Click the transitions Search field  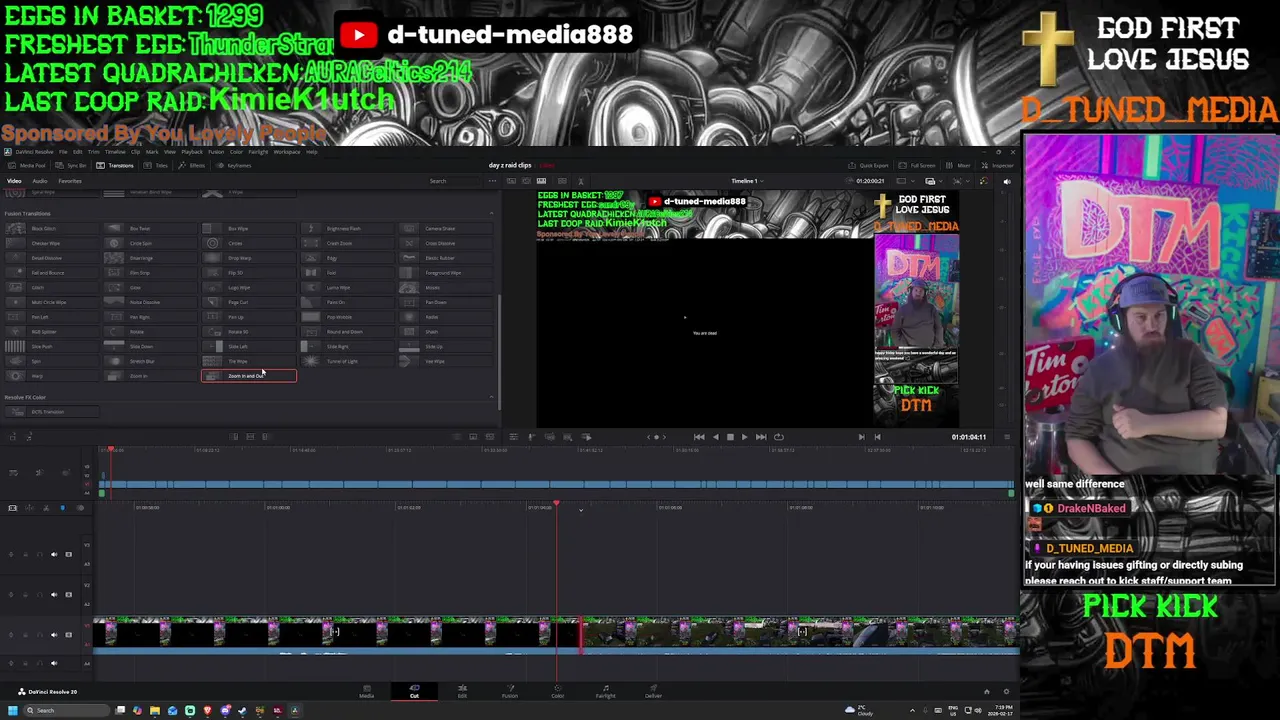452,181
